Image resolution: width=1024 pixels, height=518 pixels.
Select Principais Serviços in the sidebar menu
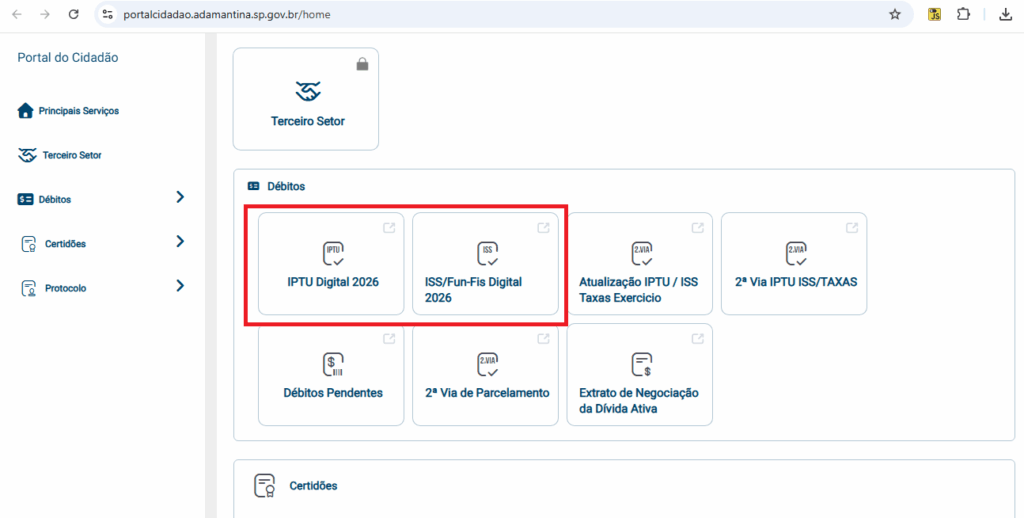pos(78,111)
